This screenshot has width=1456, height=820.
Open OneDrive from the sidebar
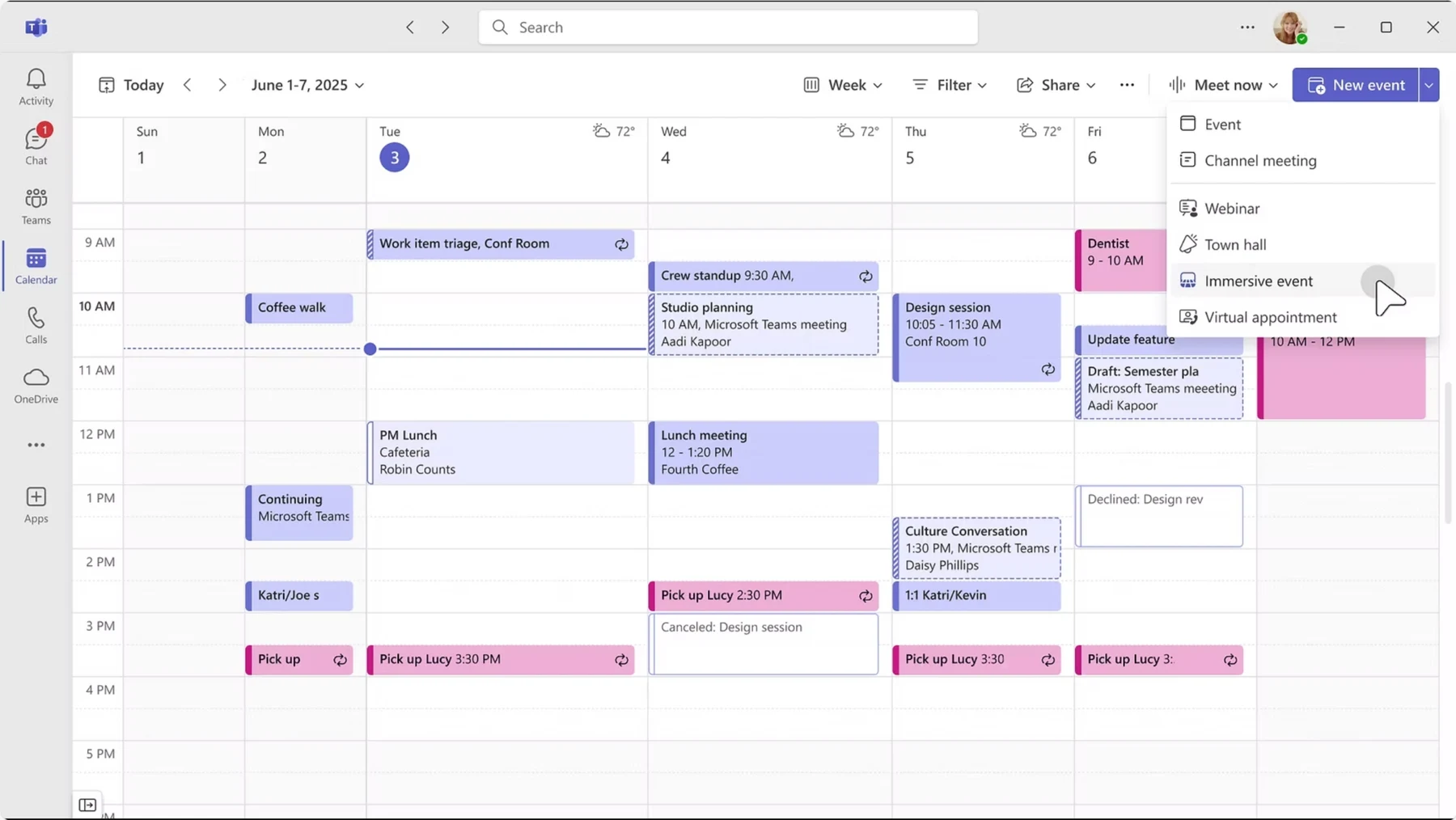pyautogui.click(x=36, y=385)
